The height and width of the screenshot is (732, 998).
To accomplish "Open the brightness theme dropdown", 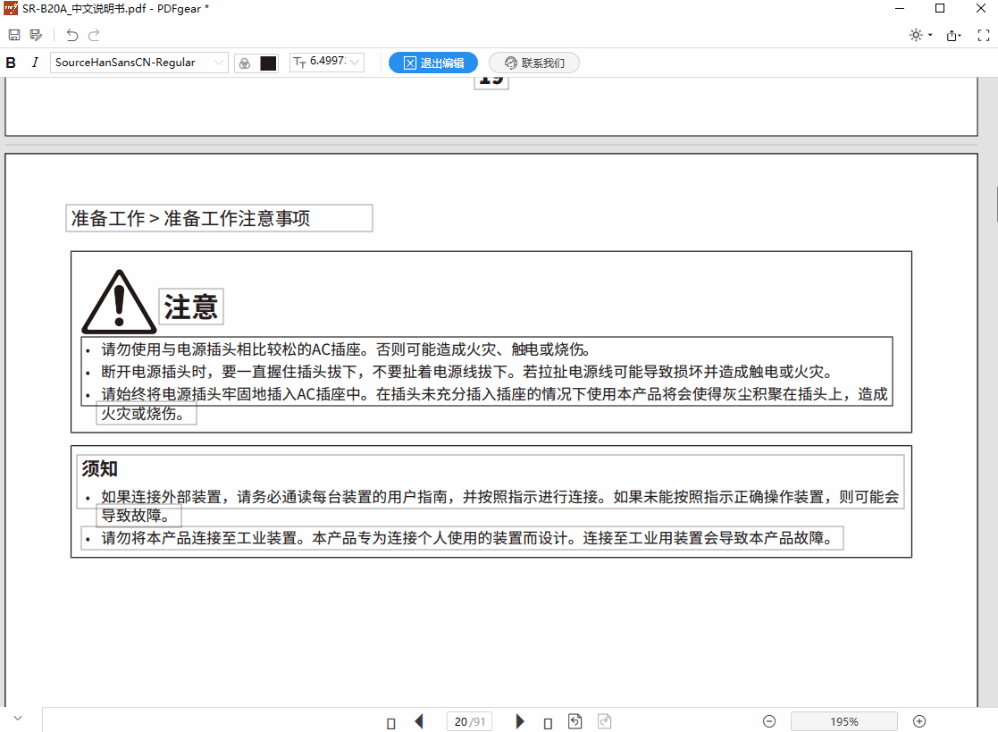I will coord(919,35).
